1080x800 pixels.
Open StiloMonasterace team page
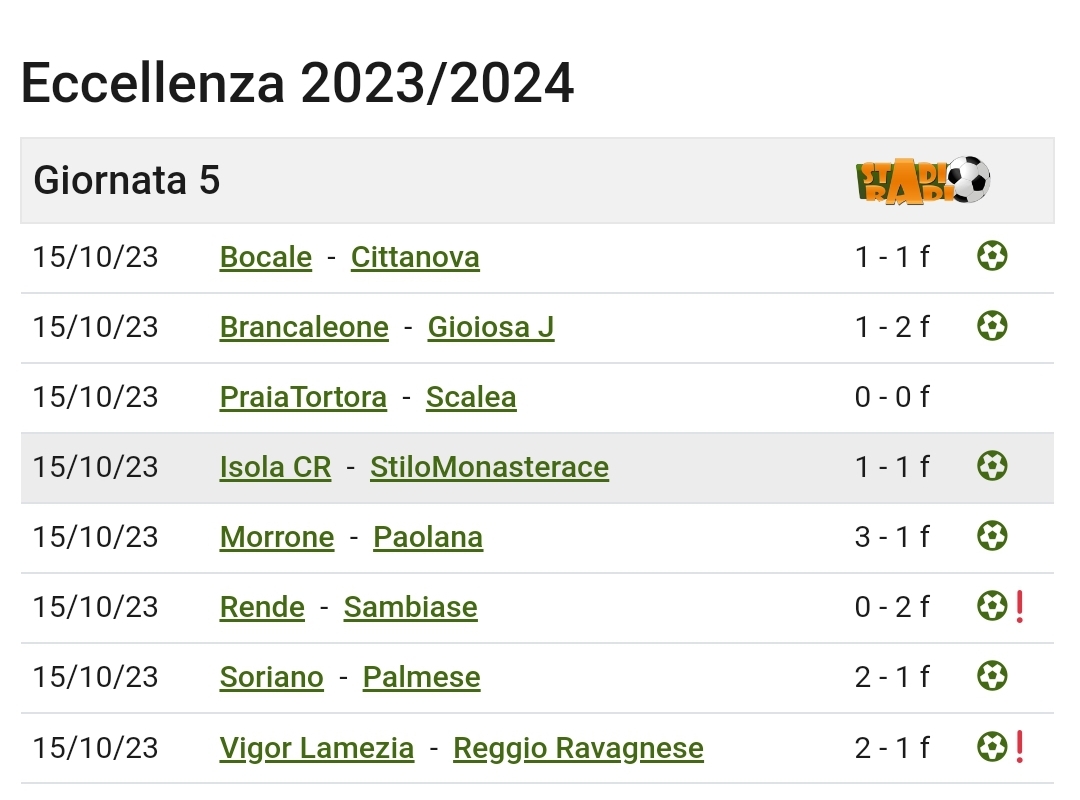coord(490,467)
